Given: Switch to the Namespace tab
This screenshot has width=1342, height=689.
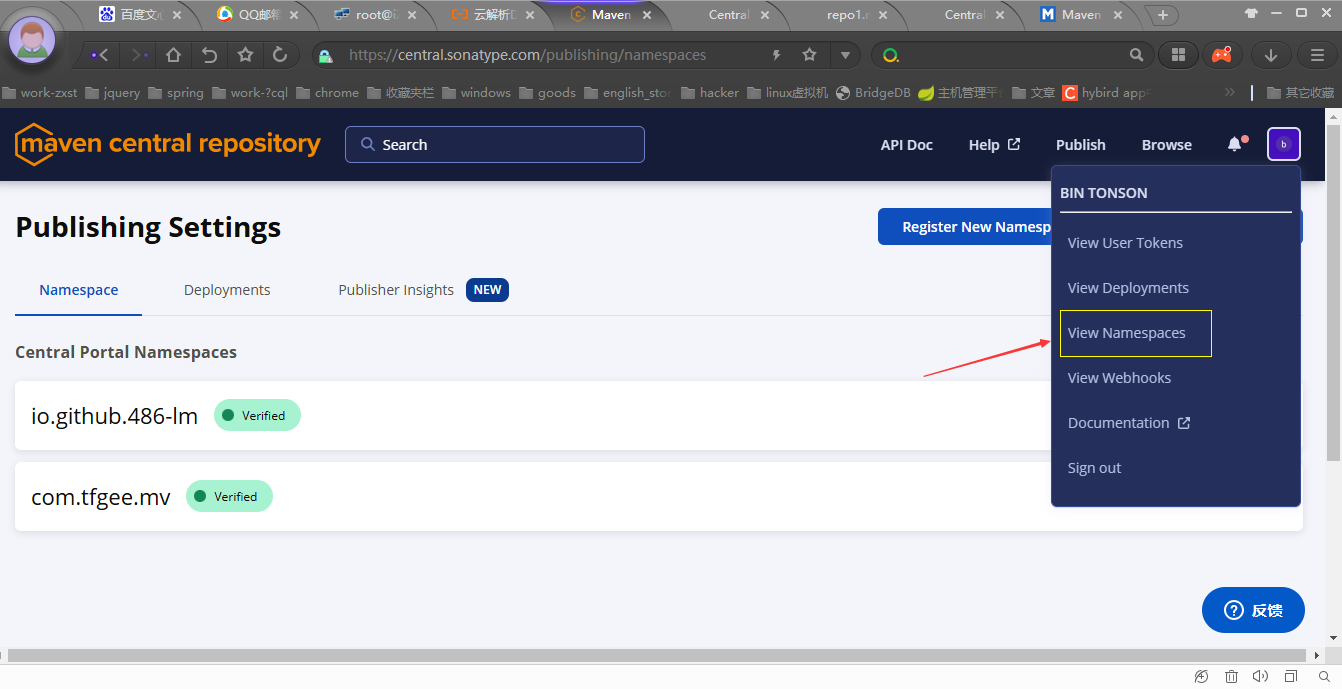Looking at the screenshot, I should coord(79,290).
